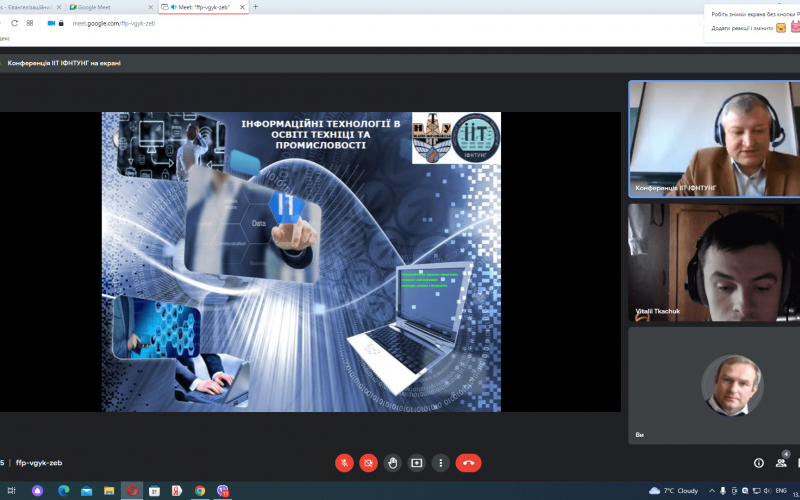Screen dimensions: 800x500
Task: Open the purple Alice assistant taskbar icon
Action: coord(37,491)
